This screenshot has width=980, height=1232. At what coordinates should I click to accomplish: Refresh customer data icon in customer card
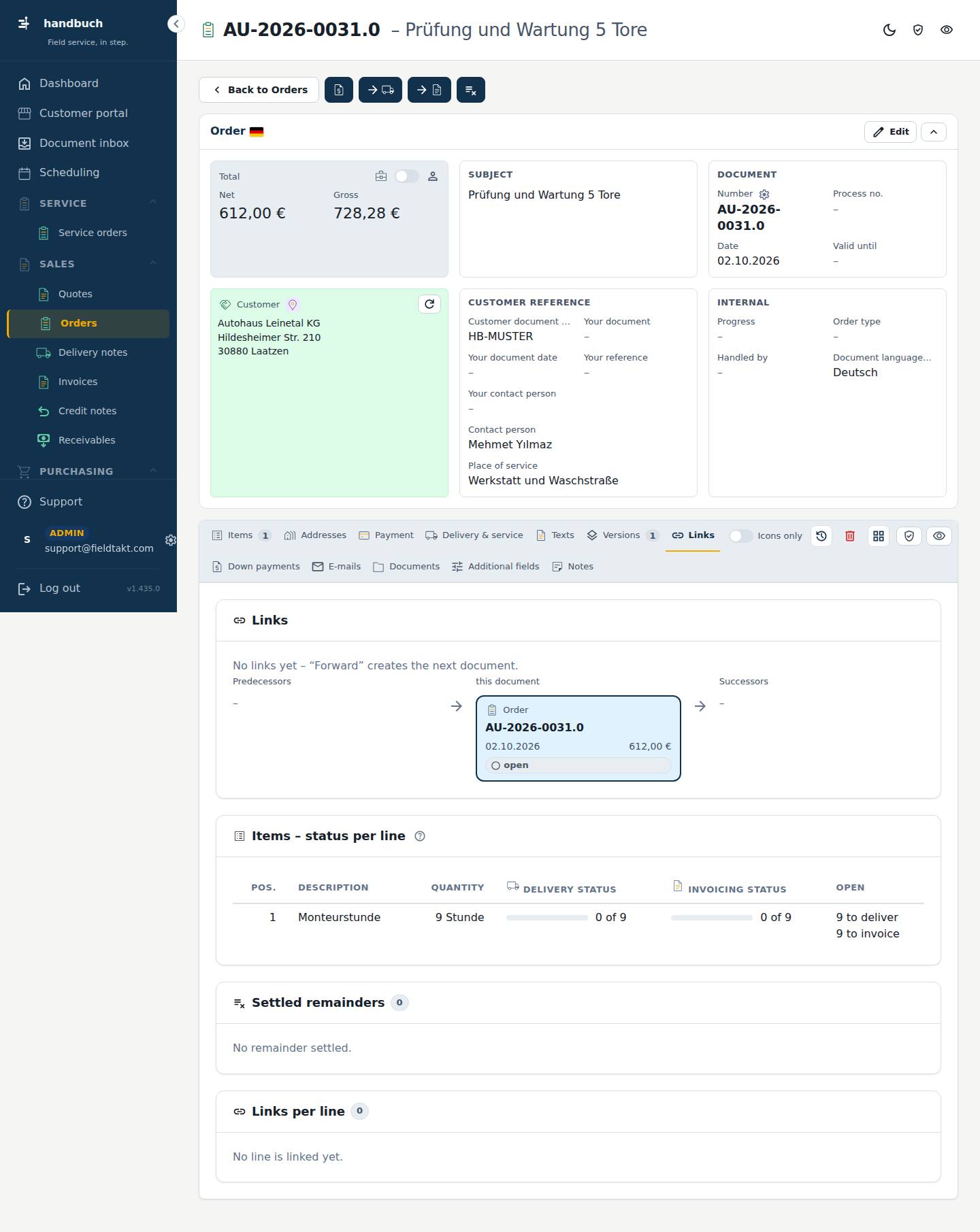tap(429, 304)
